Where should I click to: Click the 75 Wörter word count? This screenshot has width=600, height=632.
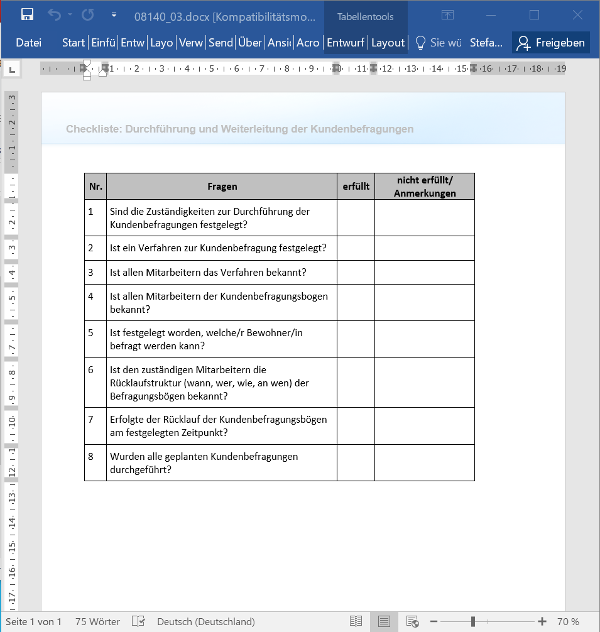tap(97, 621)
